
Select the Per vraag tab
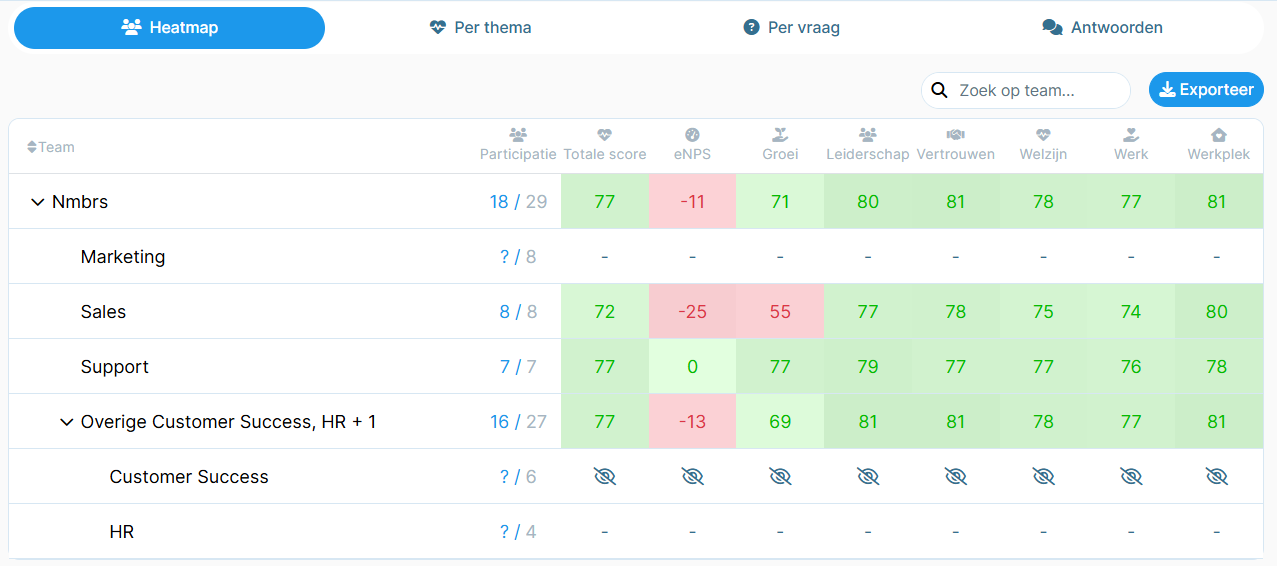tap(791, 28)
